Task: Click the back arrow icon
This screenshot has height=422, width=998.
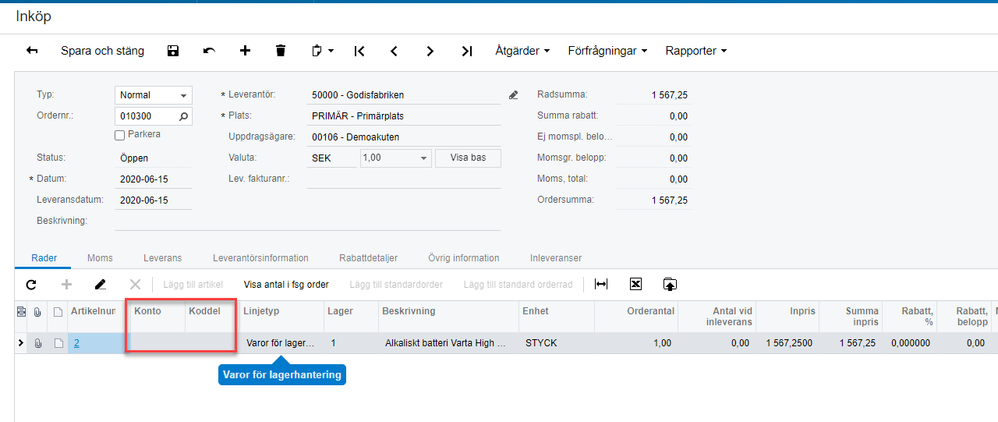Action: click(x=32, y=50)
